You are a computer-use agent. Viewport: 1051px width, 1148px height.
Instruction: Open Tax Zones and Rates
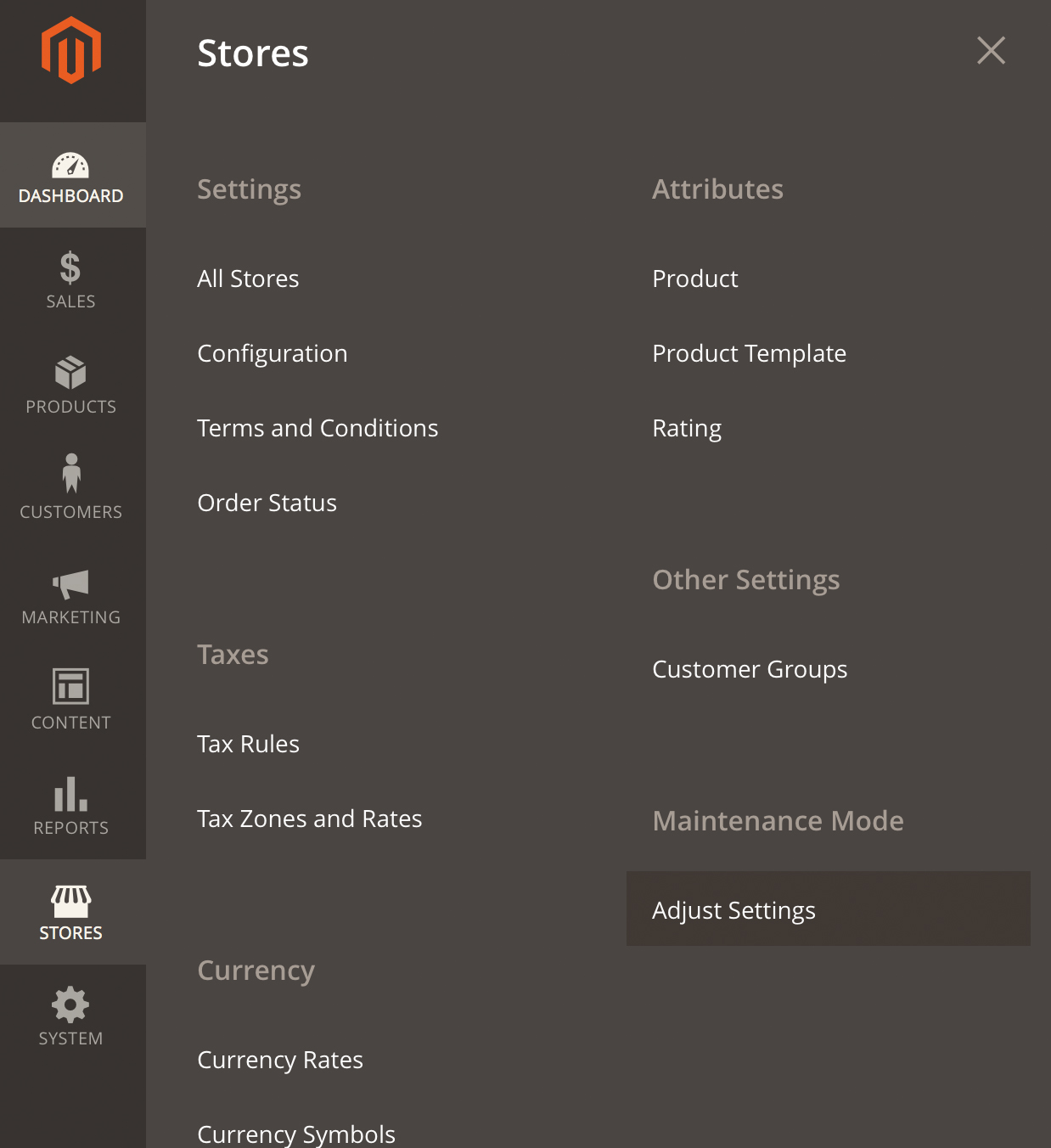309,819
